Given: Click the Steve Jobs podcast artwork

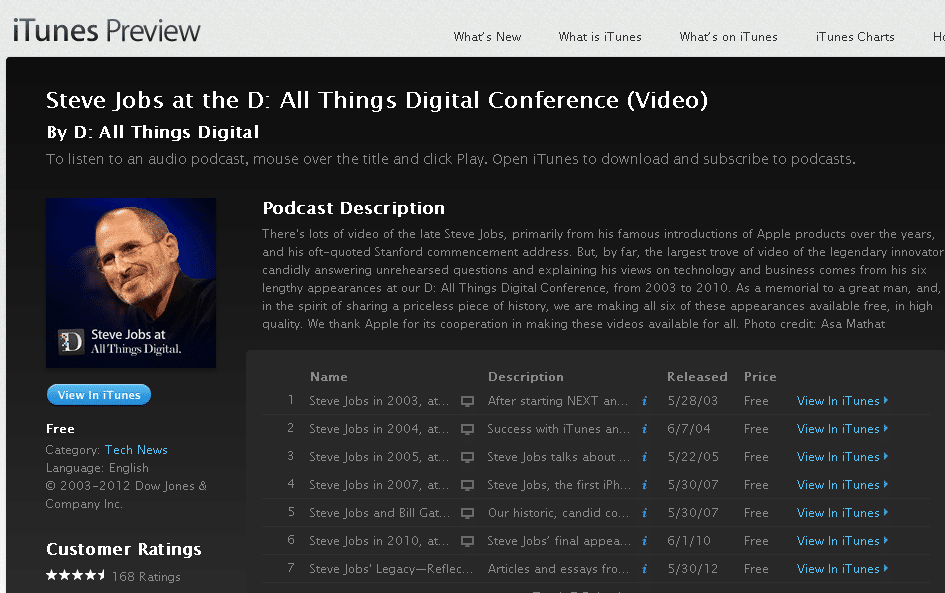Looking at the screenshot, I should coord(131,283).
